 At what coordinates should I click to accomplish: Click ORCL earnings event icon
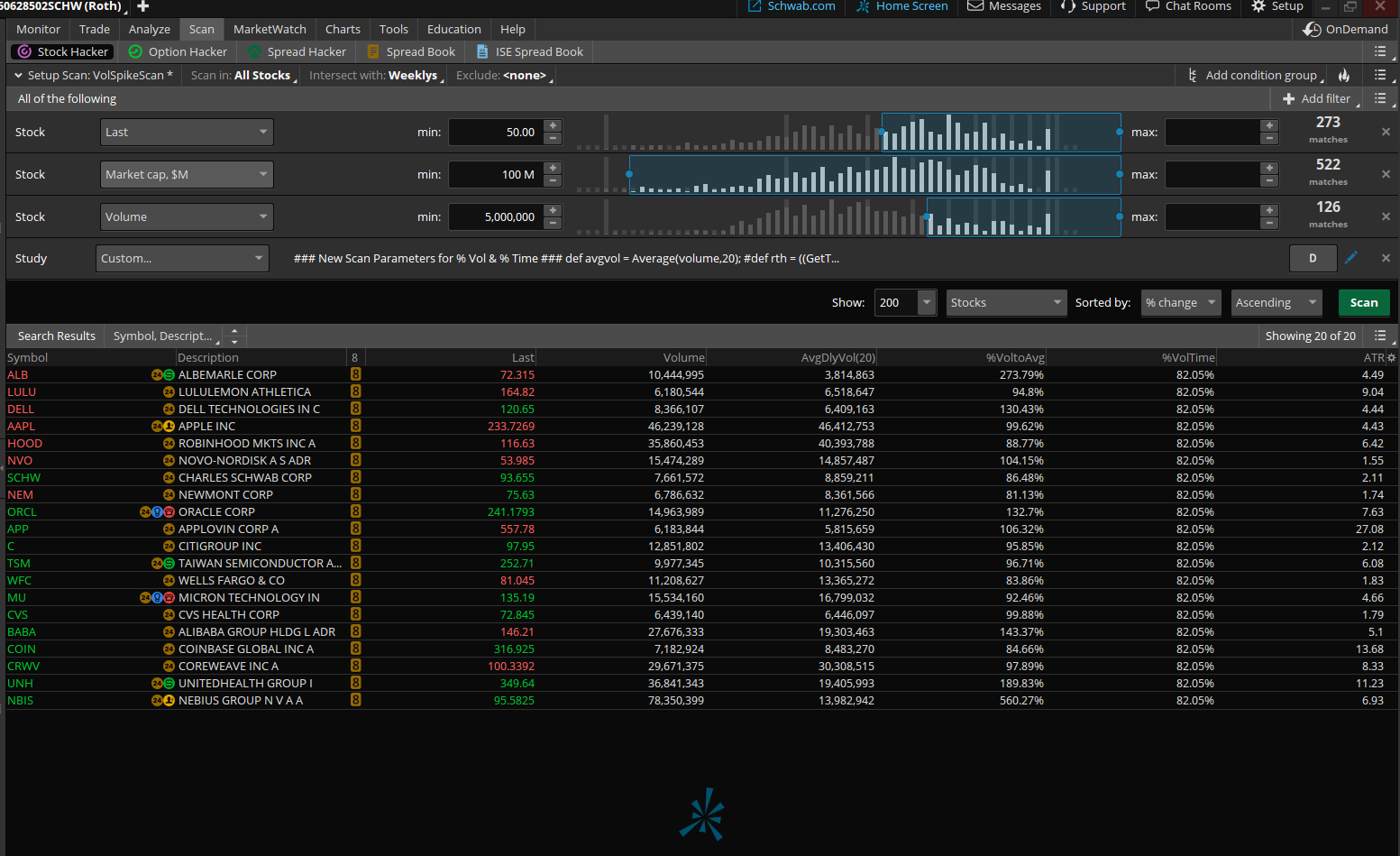pyautogui.click(x=169, y=512)
